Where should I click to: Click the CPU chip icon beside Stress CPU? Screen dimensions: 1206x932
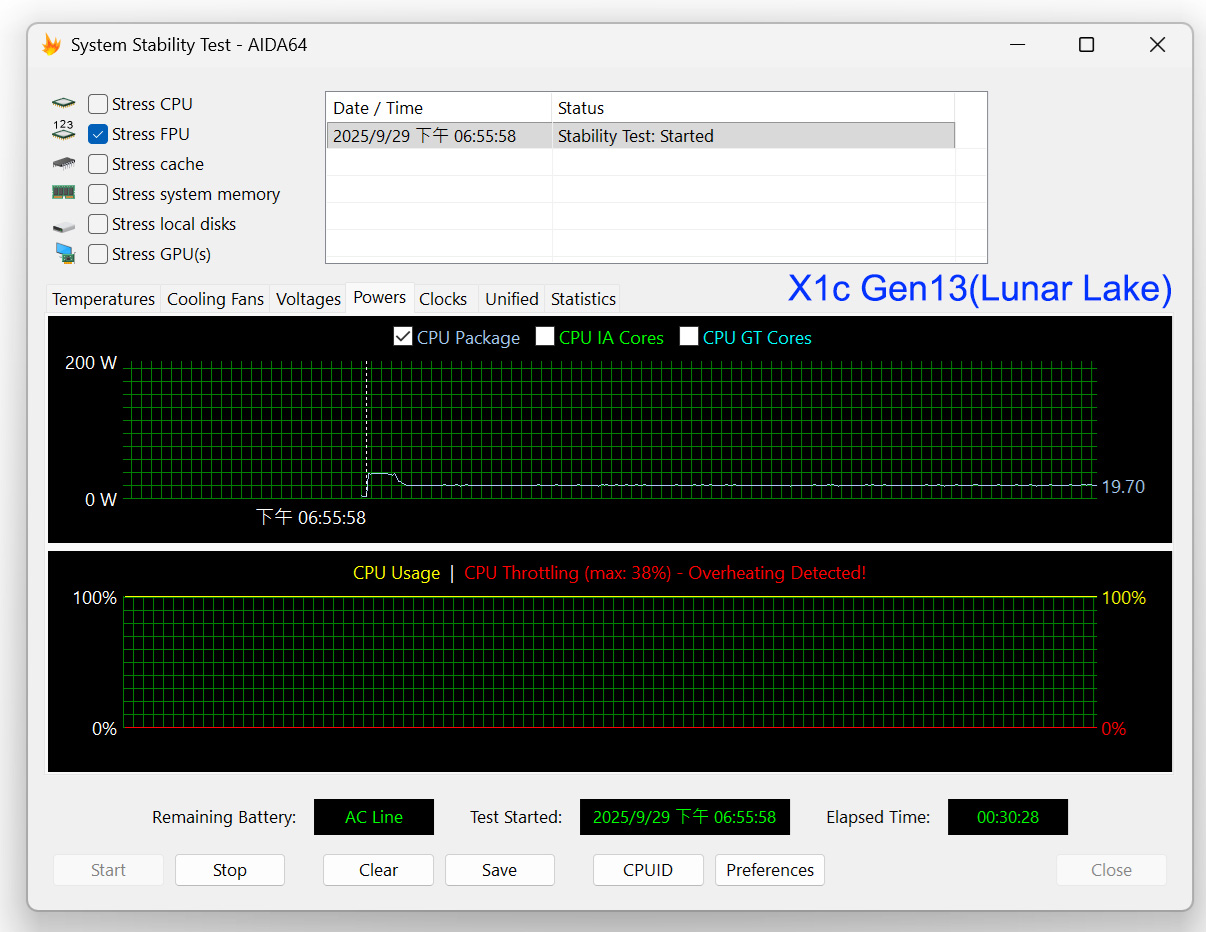[x=64, y=104]
